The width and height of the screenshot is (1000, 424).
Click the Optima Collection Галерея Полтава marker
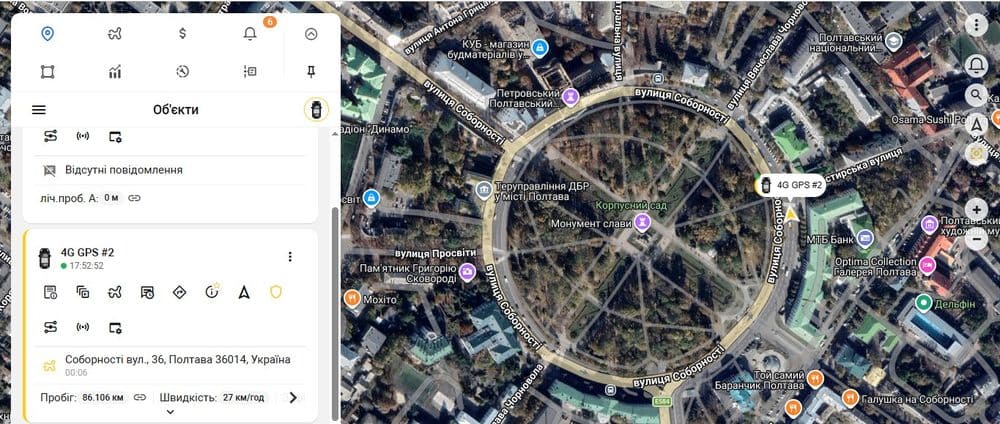click(x=927, y=265)
